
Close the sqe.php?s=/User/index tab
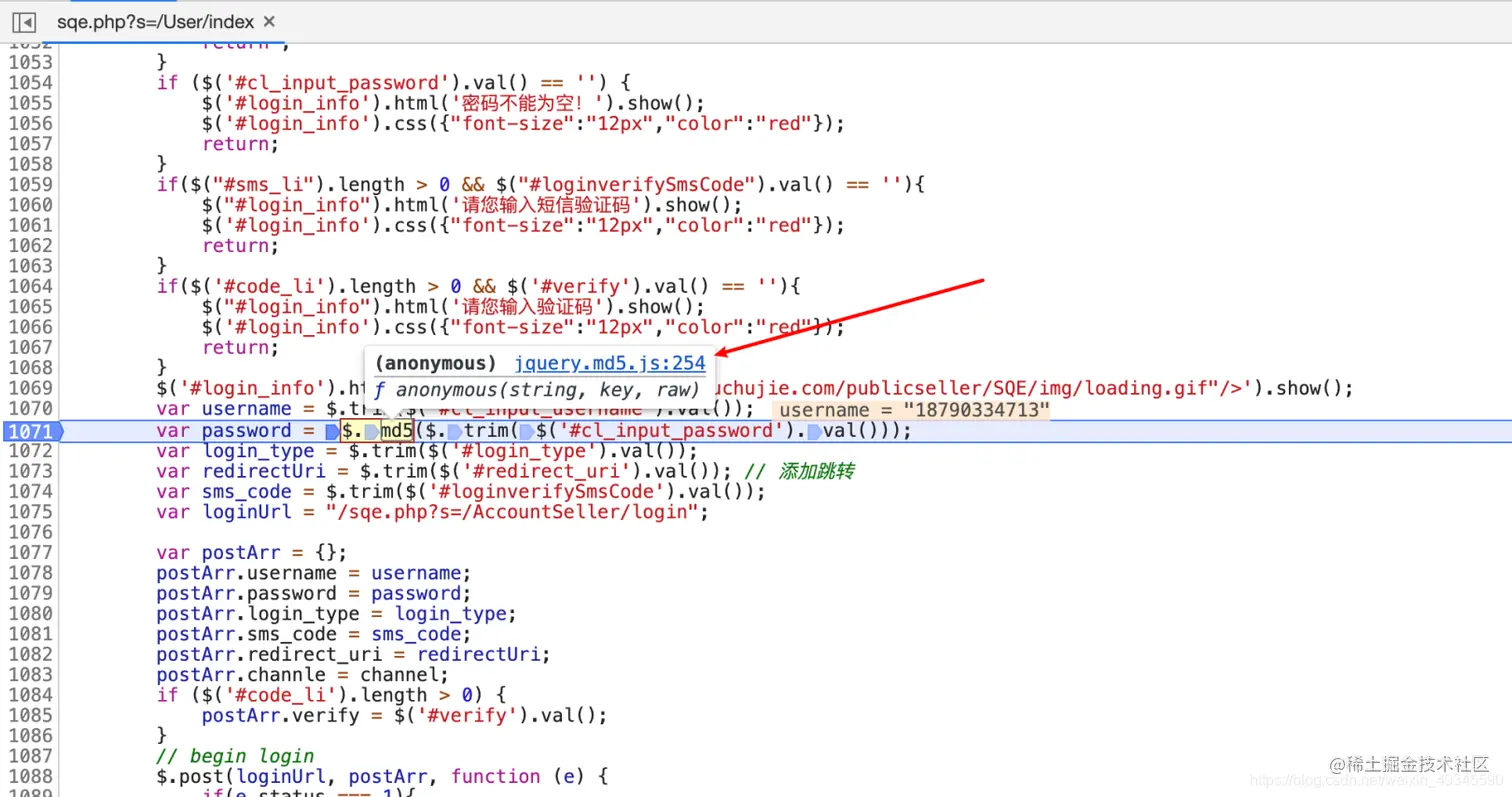click(269, 22)
